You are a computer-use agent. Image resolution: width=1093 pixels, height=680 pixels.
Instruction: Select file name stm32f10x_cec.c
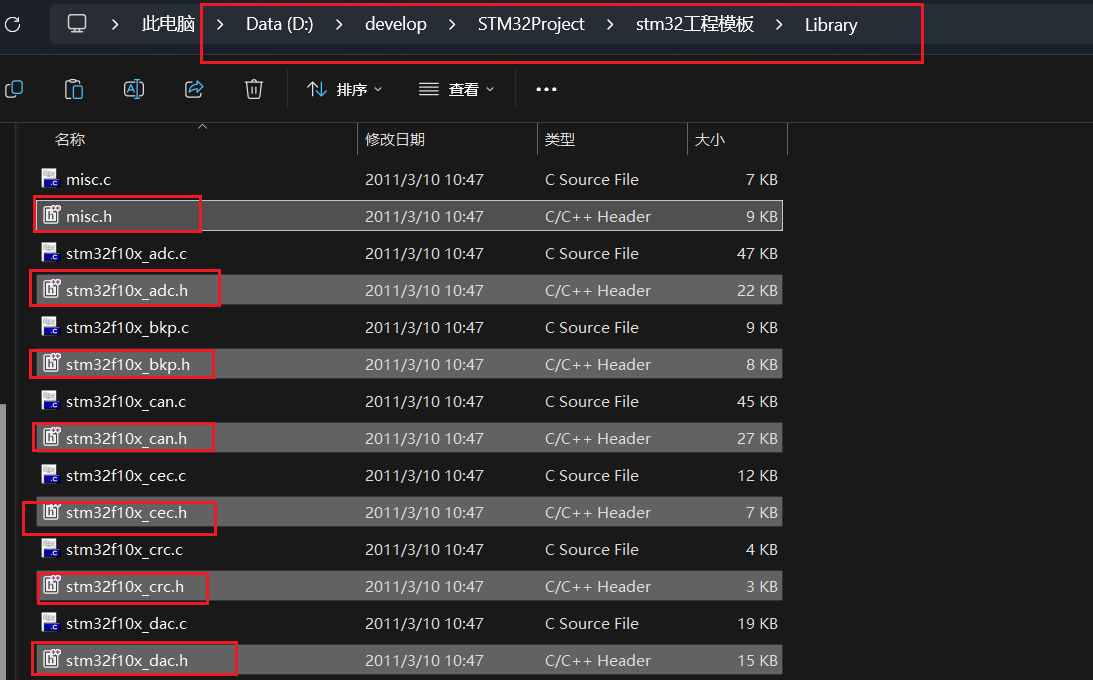(x=126, y=475)
